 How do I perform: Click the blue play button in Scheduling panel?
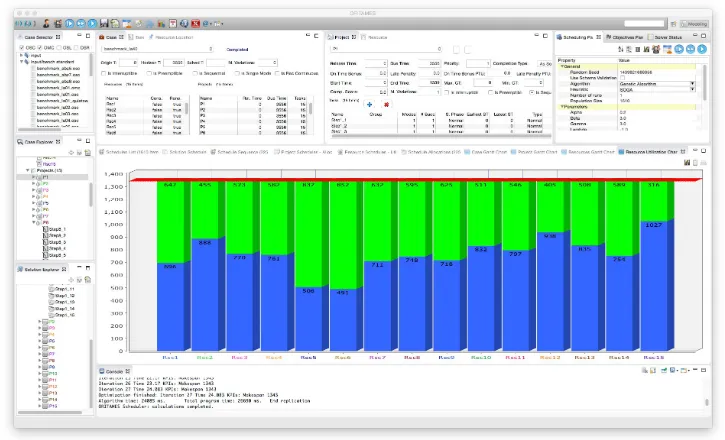702,49
